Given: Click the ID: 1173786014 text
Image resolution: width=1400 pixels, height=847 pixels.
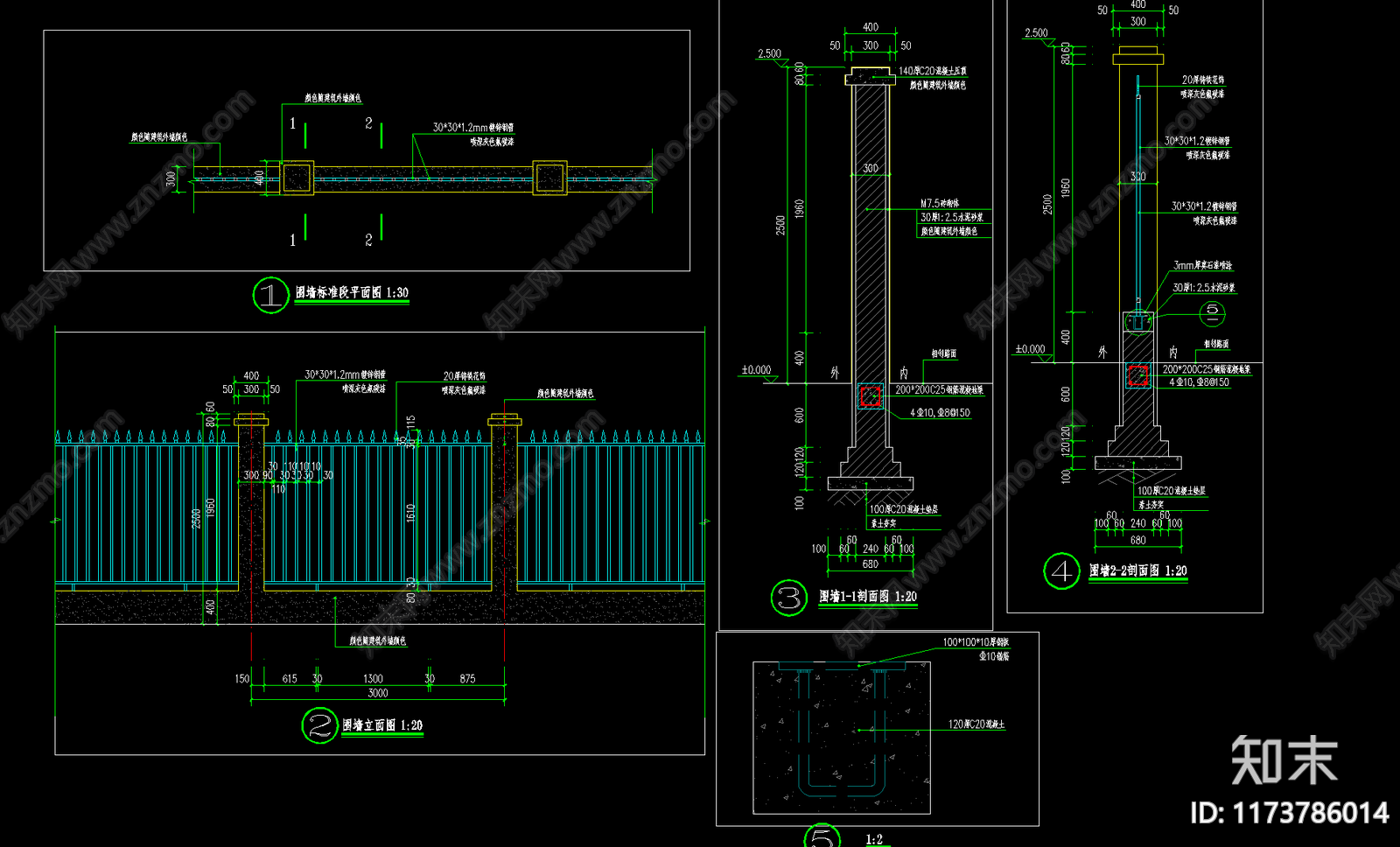Looking at the screenshot, I should (x=1289, y=813).
